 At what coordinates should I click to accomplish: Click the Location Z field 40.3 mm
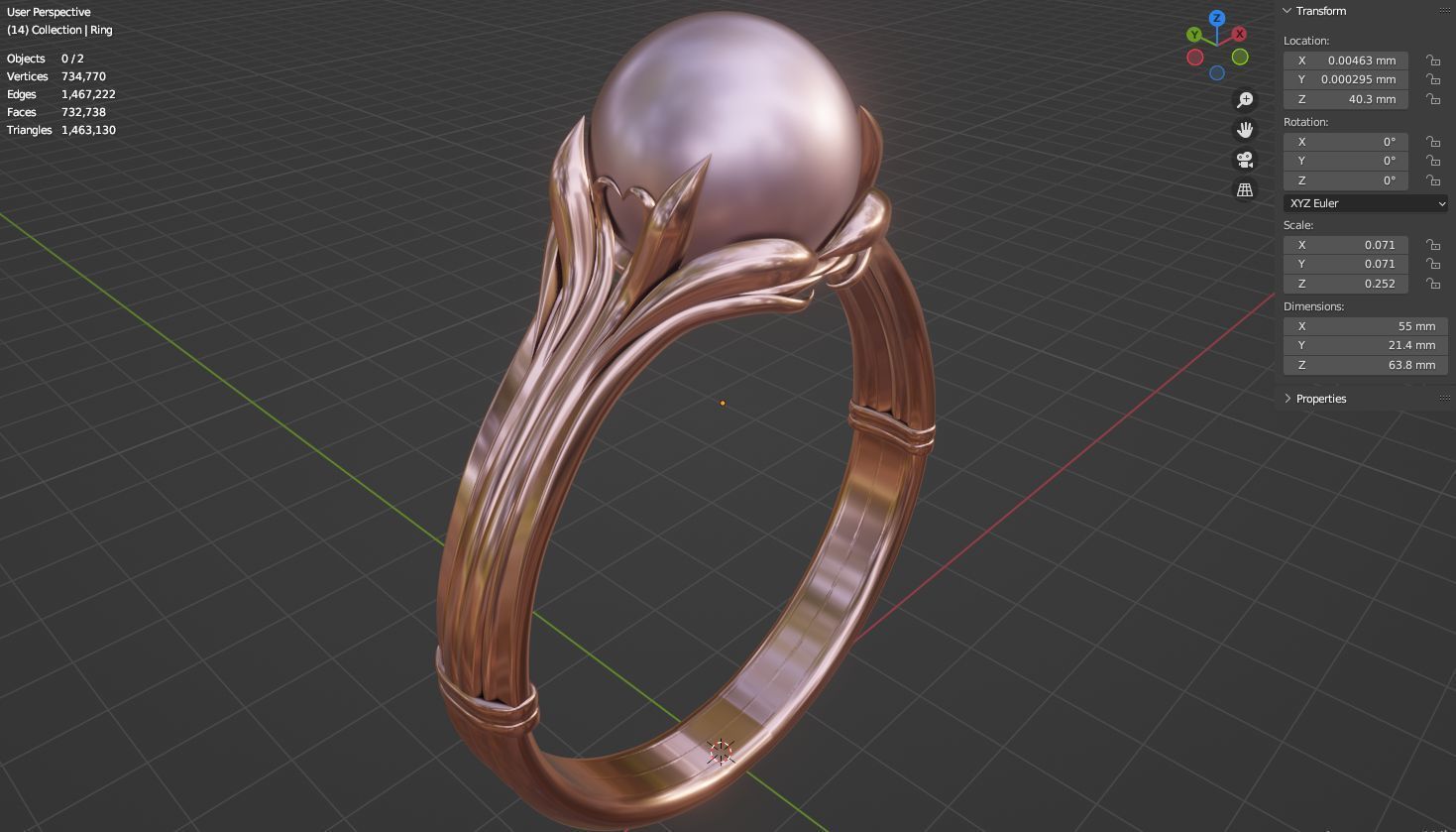[1346, 99]
